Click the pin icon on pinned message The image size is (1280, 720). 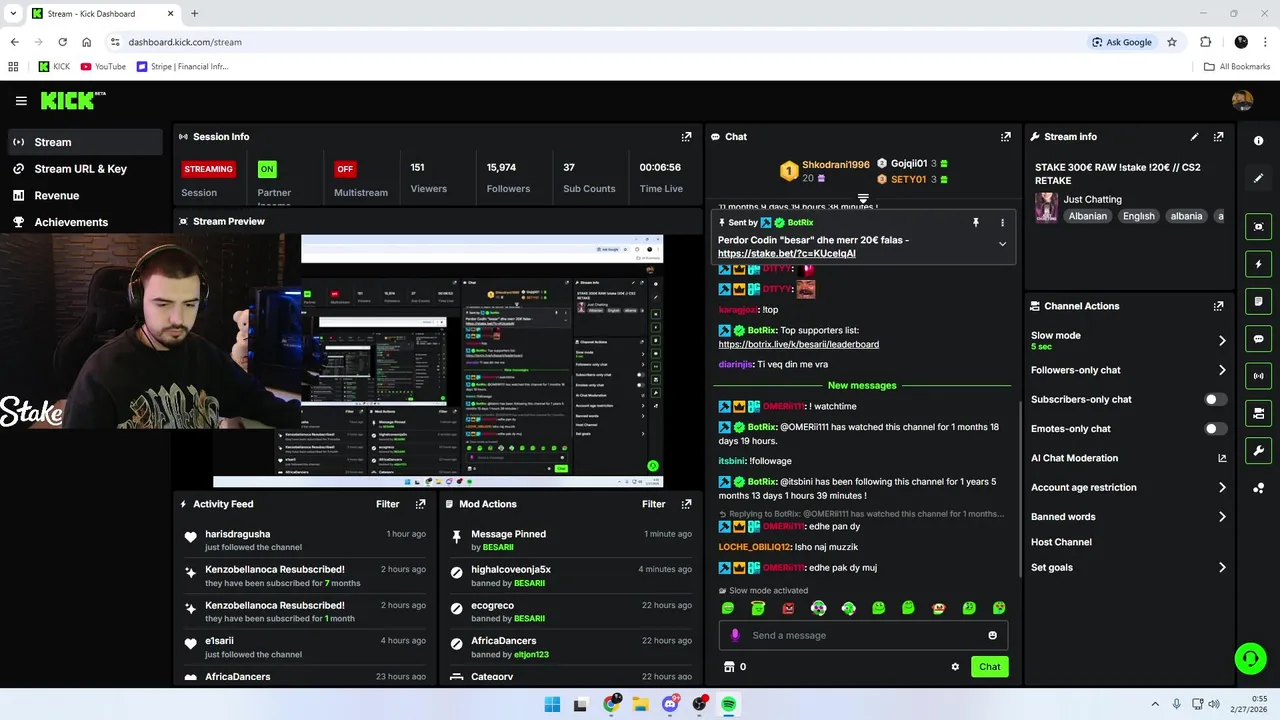pyautogui.click(x=976, y=223)
